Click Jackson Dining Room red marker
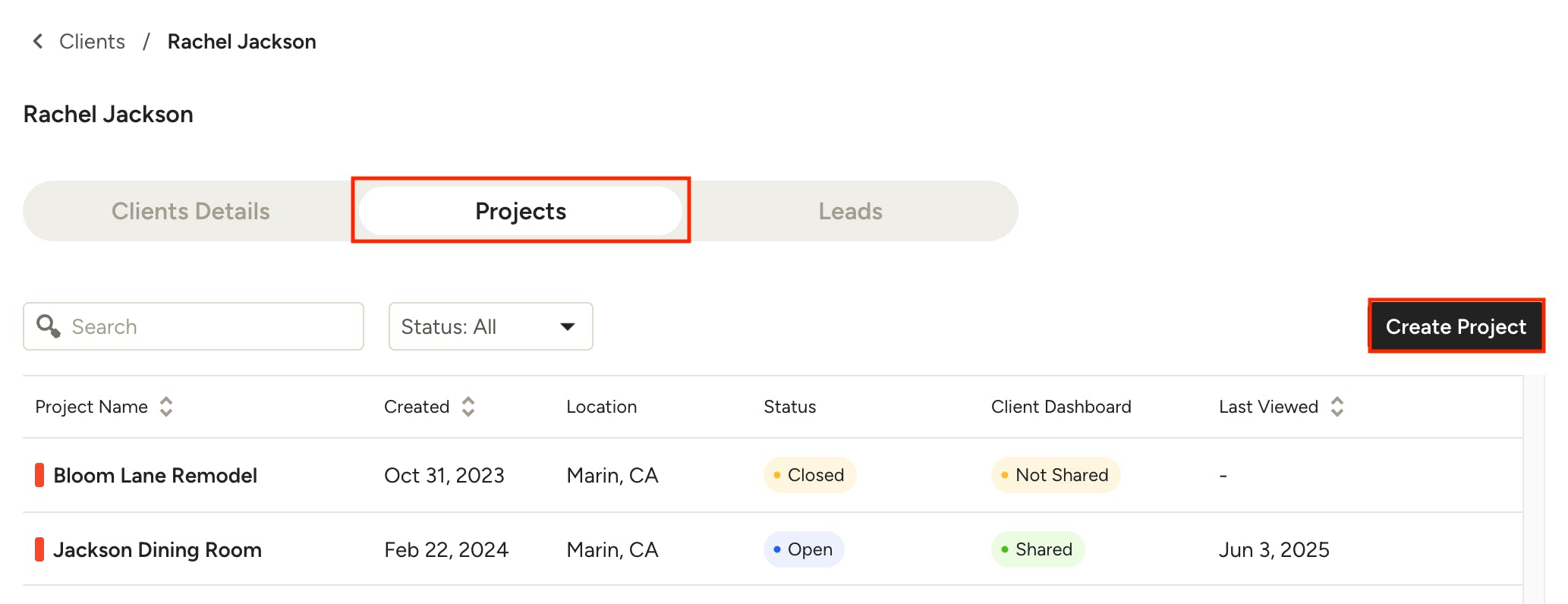The image size is (1568, 604). [x=39, y=549]
